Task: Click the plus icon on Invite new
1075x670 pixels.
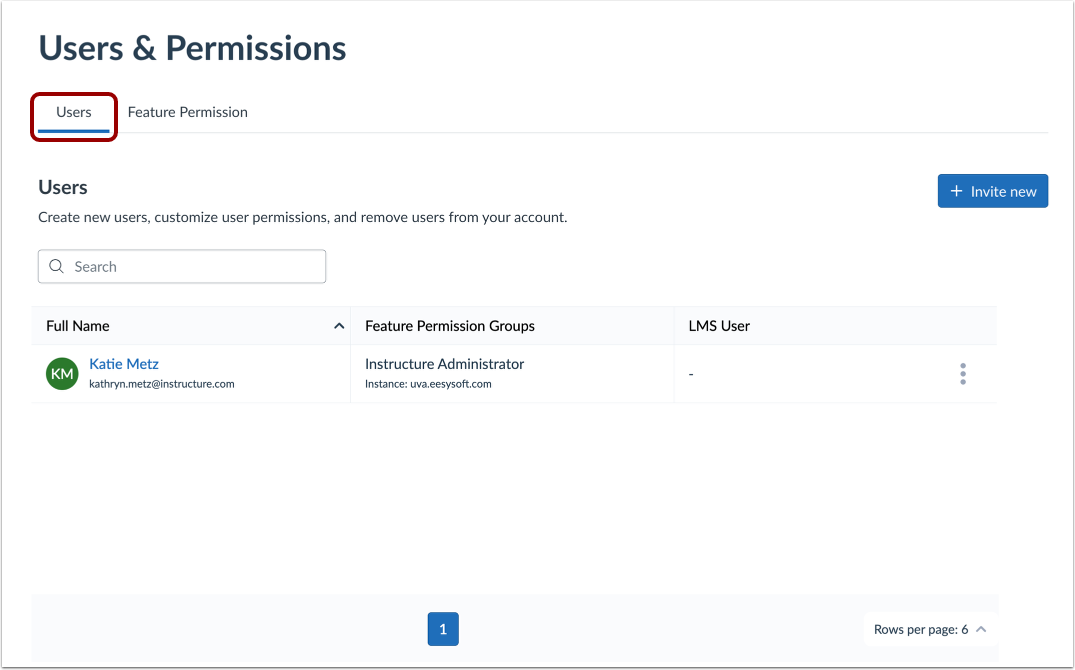Action: 958,191
